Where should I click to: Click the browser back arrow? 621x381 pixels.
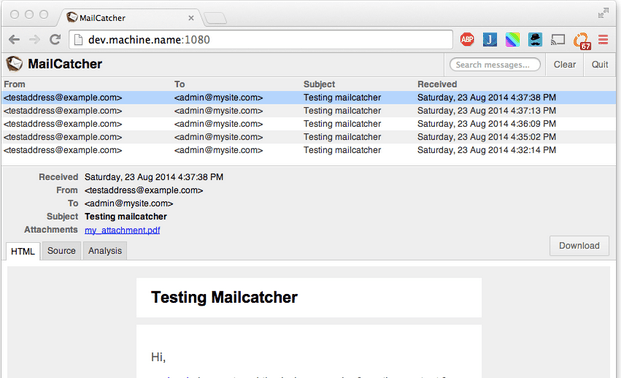pos(14,40)
